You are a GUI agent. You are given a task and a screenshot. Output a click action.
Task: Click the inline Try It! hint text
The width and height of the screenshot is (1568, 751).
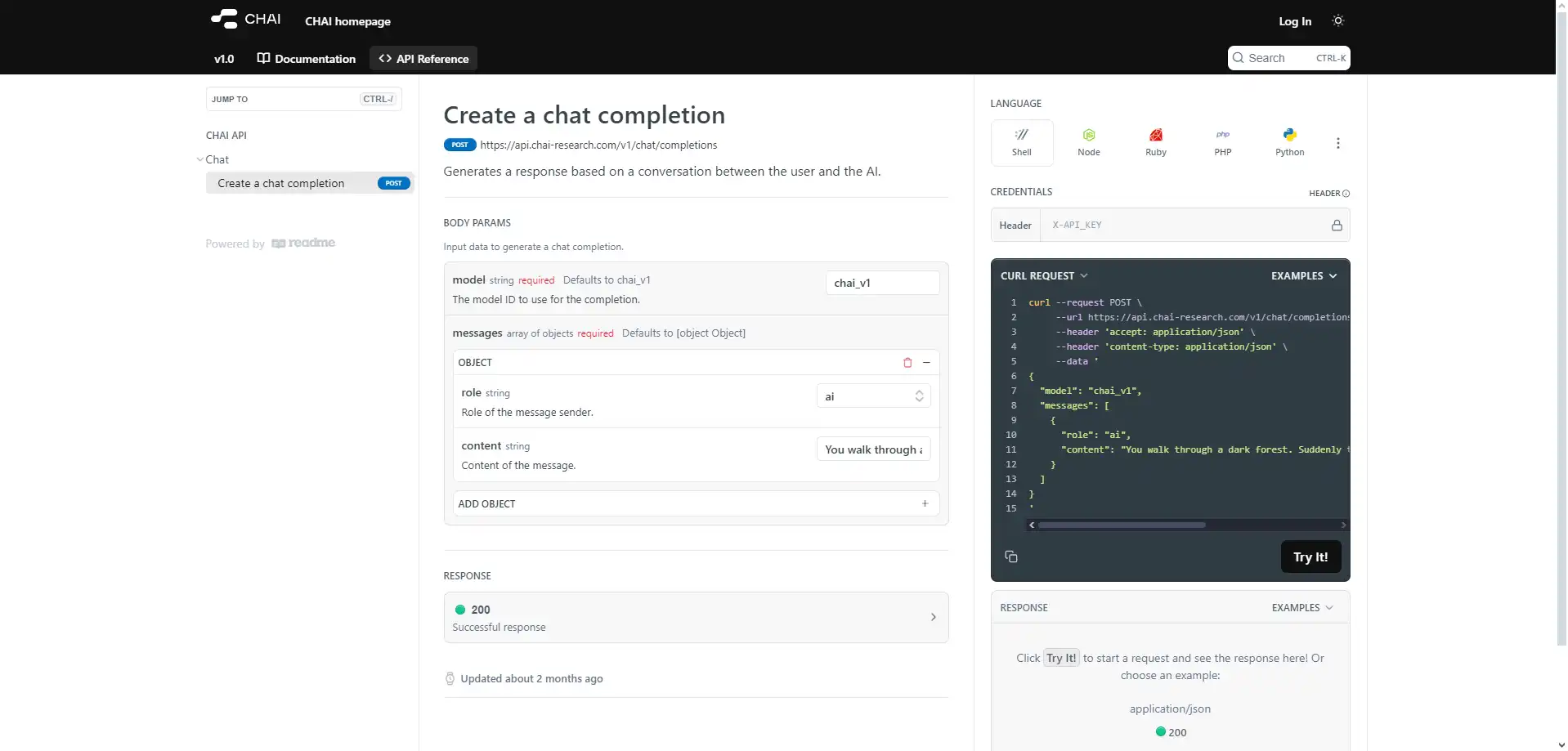(1061, 658)
